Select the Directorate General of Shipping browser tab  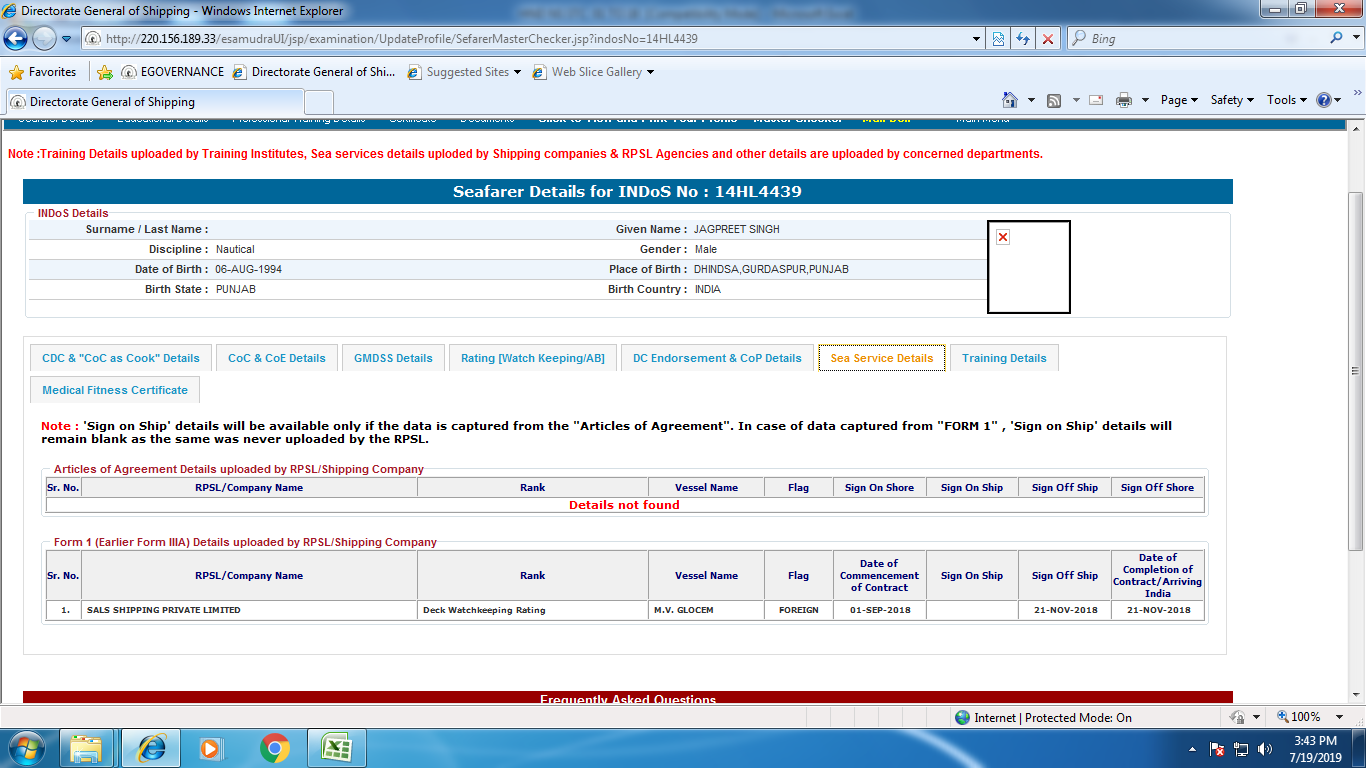155,102
